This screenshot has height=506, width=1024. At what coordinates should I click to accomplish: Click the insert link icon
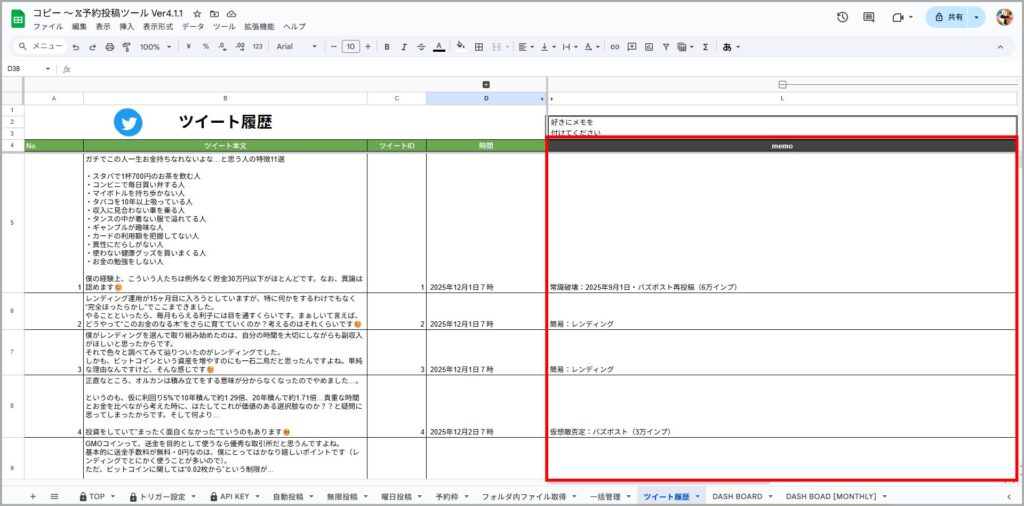(615, 47)
